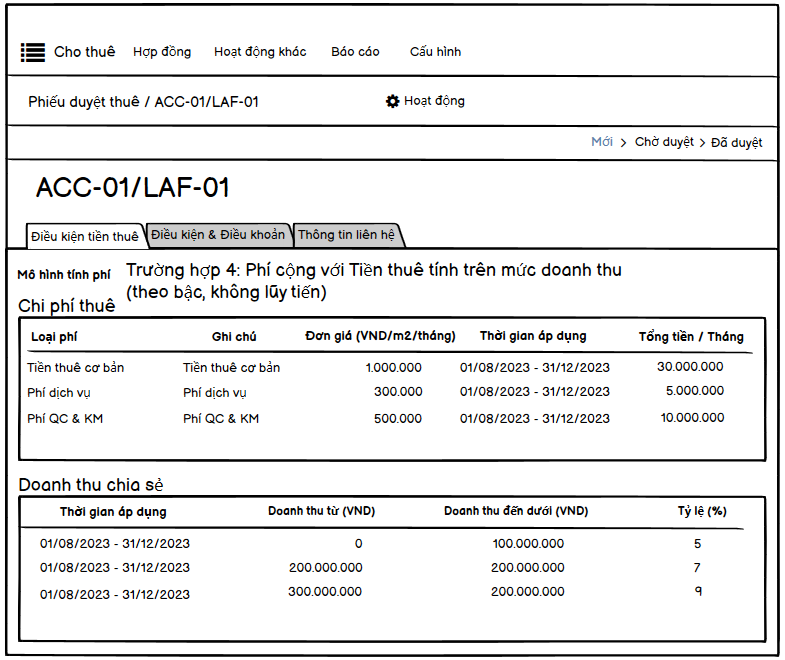Click the Chi phí thuê section heading
This screenshot has height=660, width=785.
tap(67, 306)
